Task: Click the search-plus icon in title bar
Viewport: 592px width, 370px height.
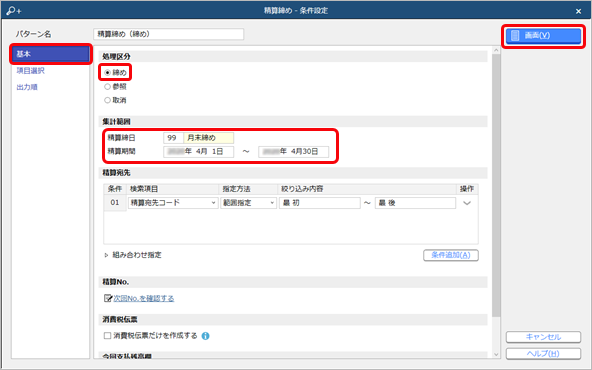Action: tap(14, 11)
